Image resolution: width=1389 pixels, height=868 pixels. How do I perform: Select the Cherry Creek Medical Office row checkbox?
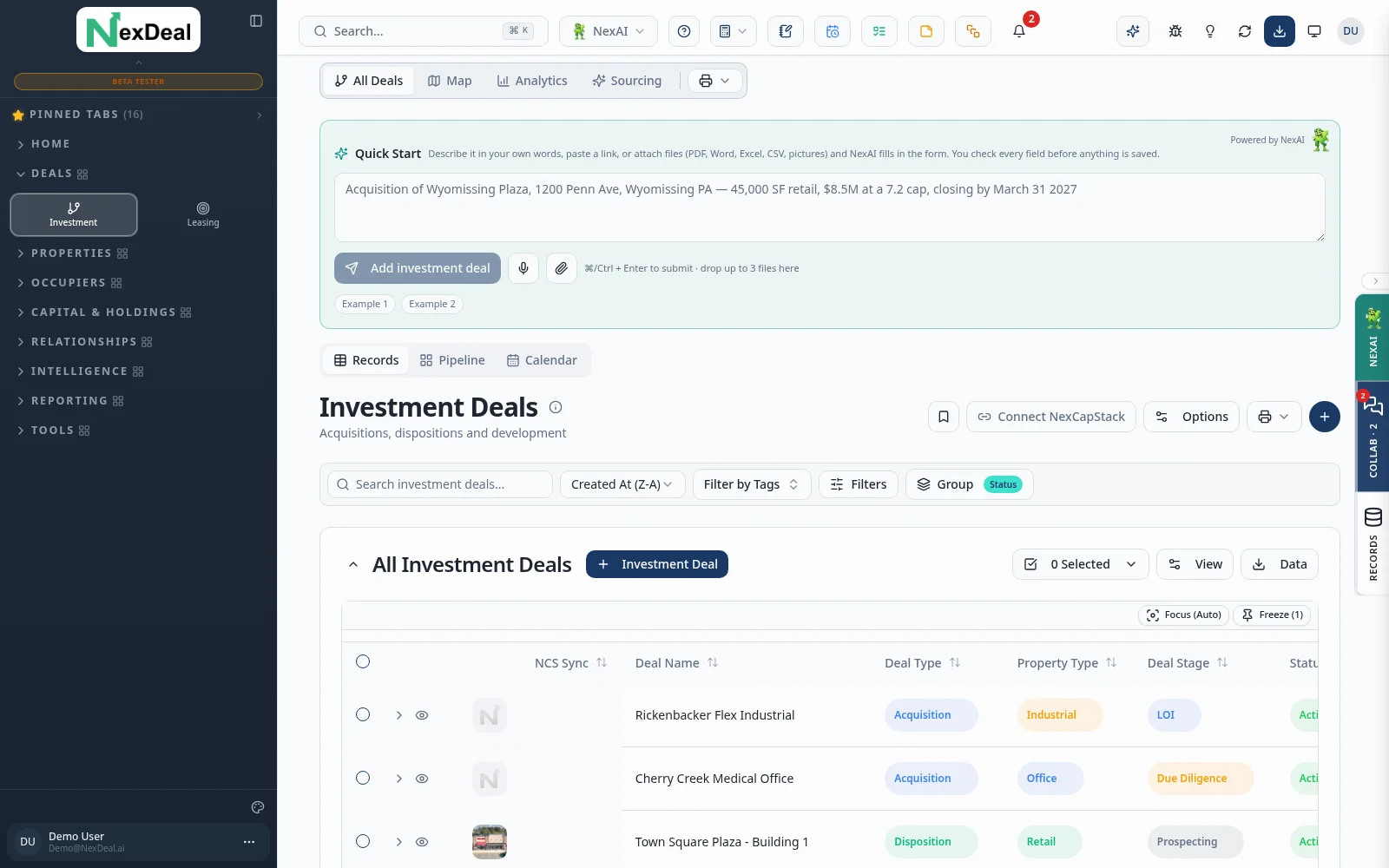[x=363, y=778]
